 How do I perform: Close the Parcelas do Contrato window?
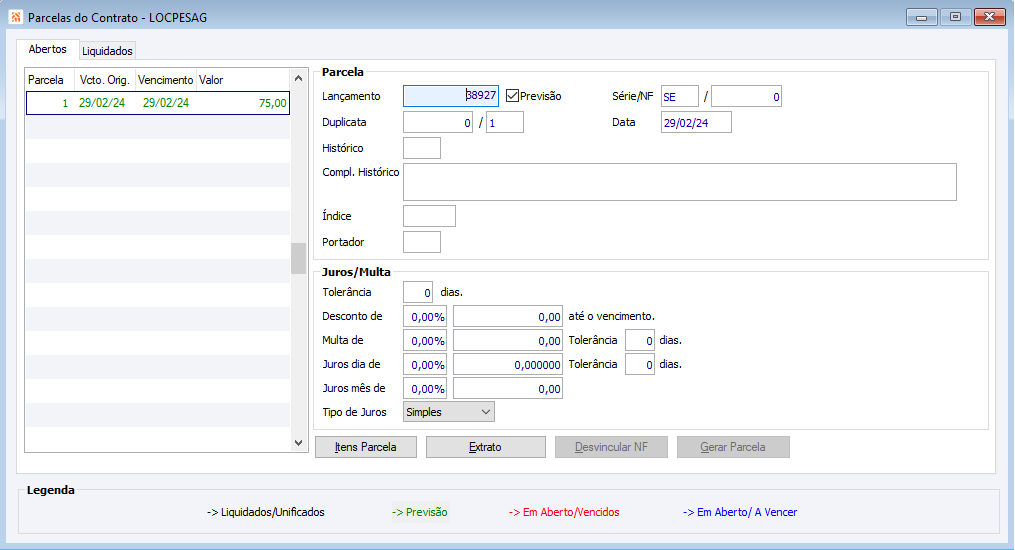click(x=990, y=17)
